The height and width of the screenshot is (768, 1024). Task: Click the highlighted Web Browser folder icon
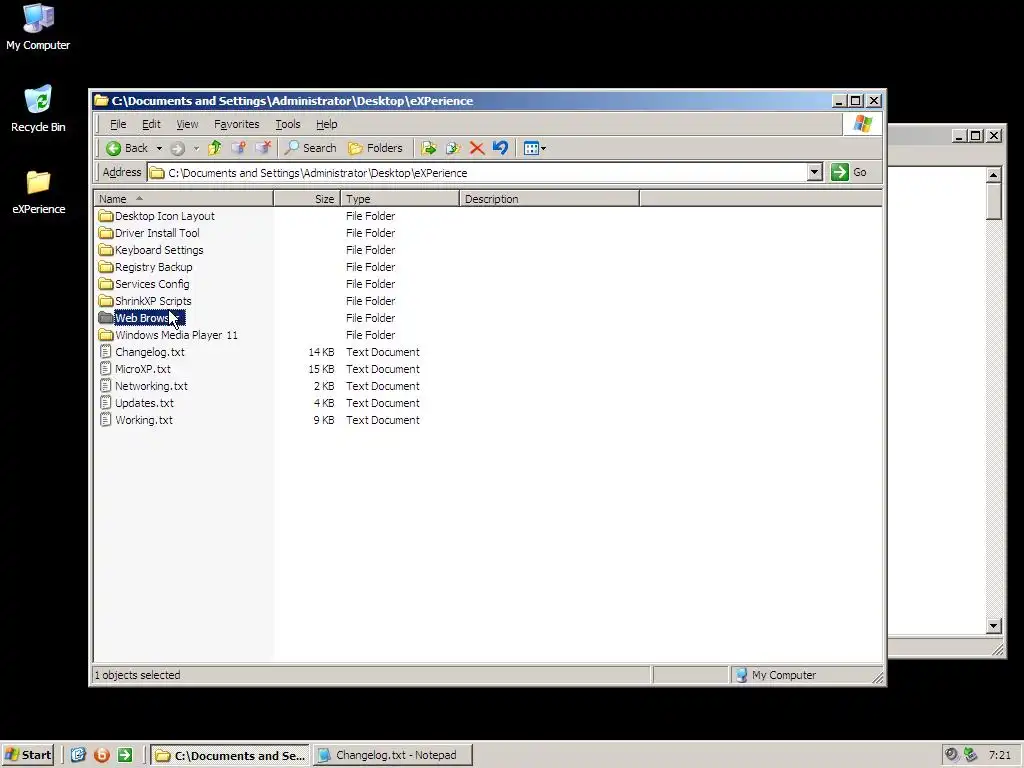106,317
